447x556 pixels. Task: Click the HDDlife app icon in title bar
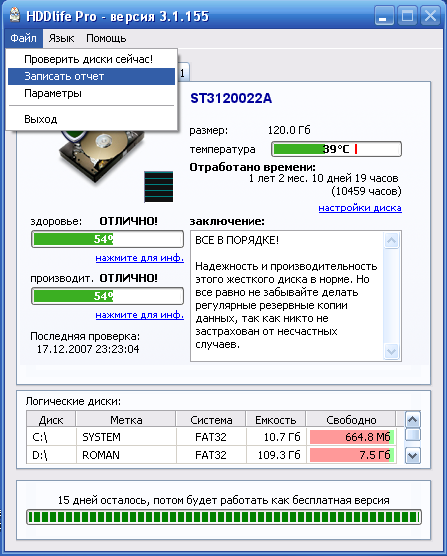coord(14,15)
